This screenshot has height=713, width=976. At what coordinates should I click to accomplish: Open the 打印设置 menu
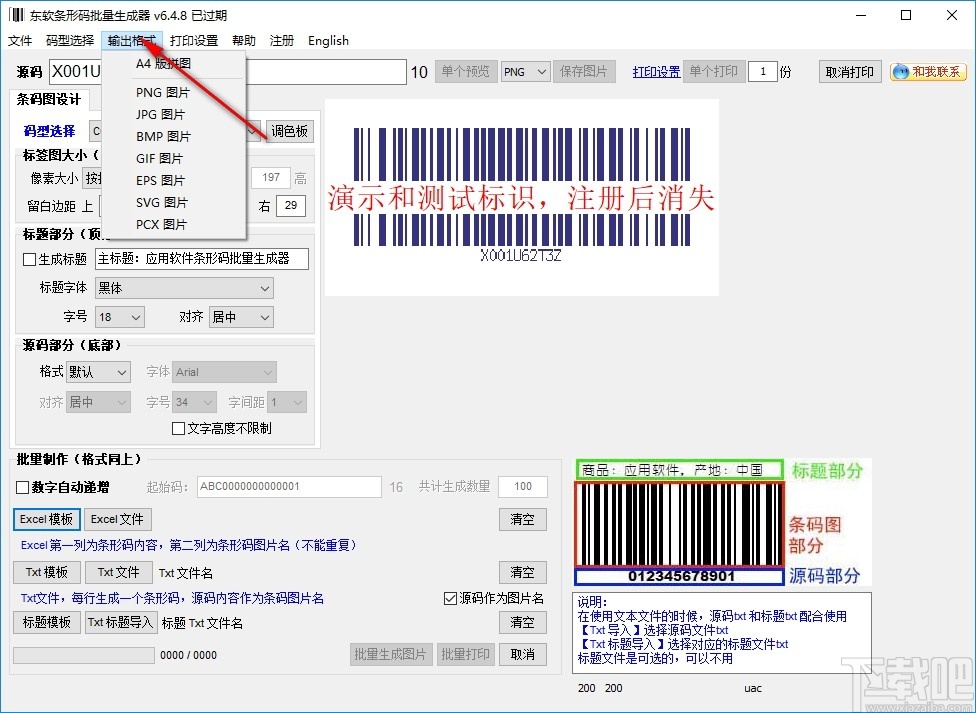point(194,40)
